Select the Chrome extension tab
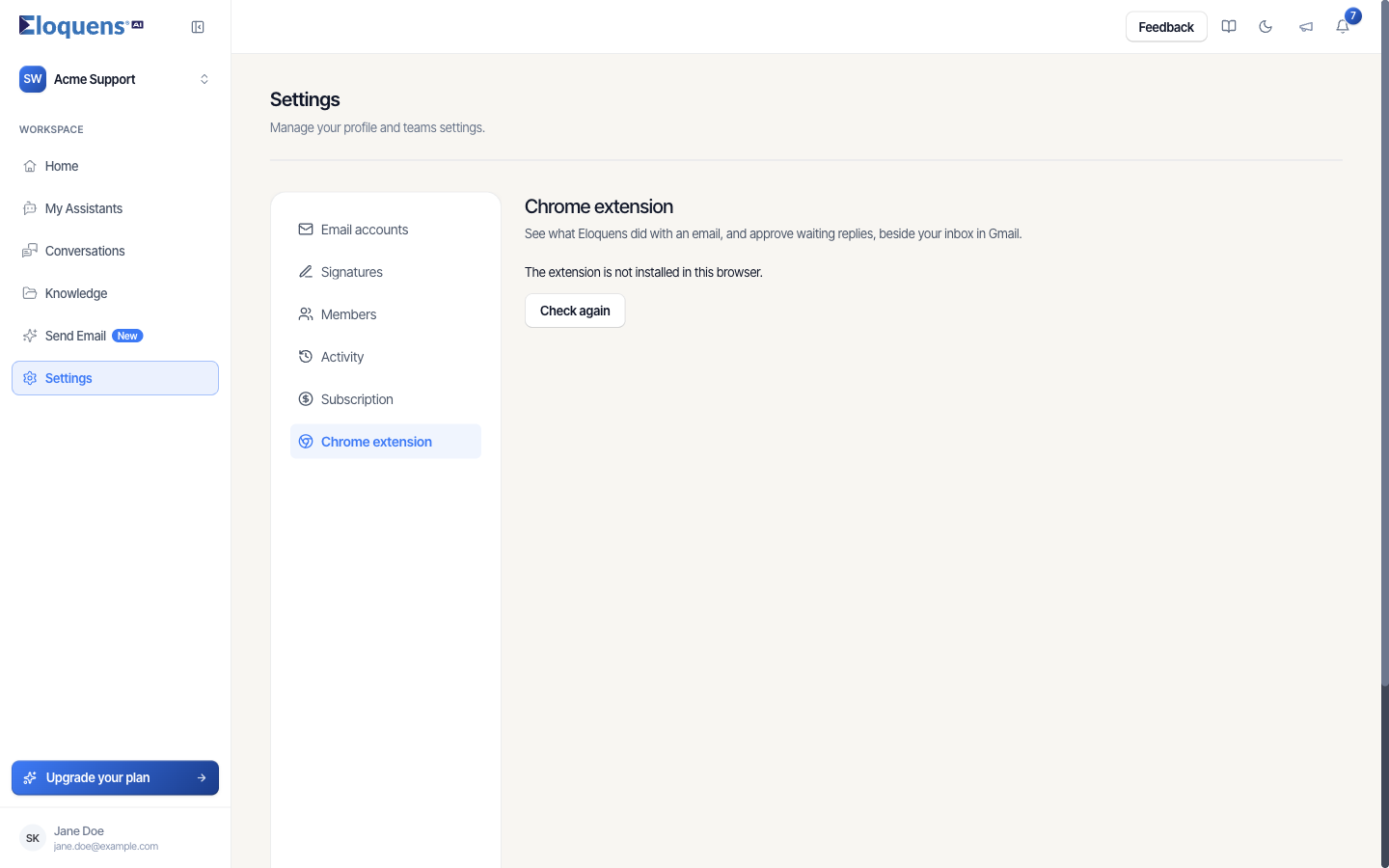 click(x=386, y=442)
